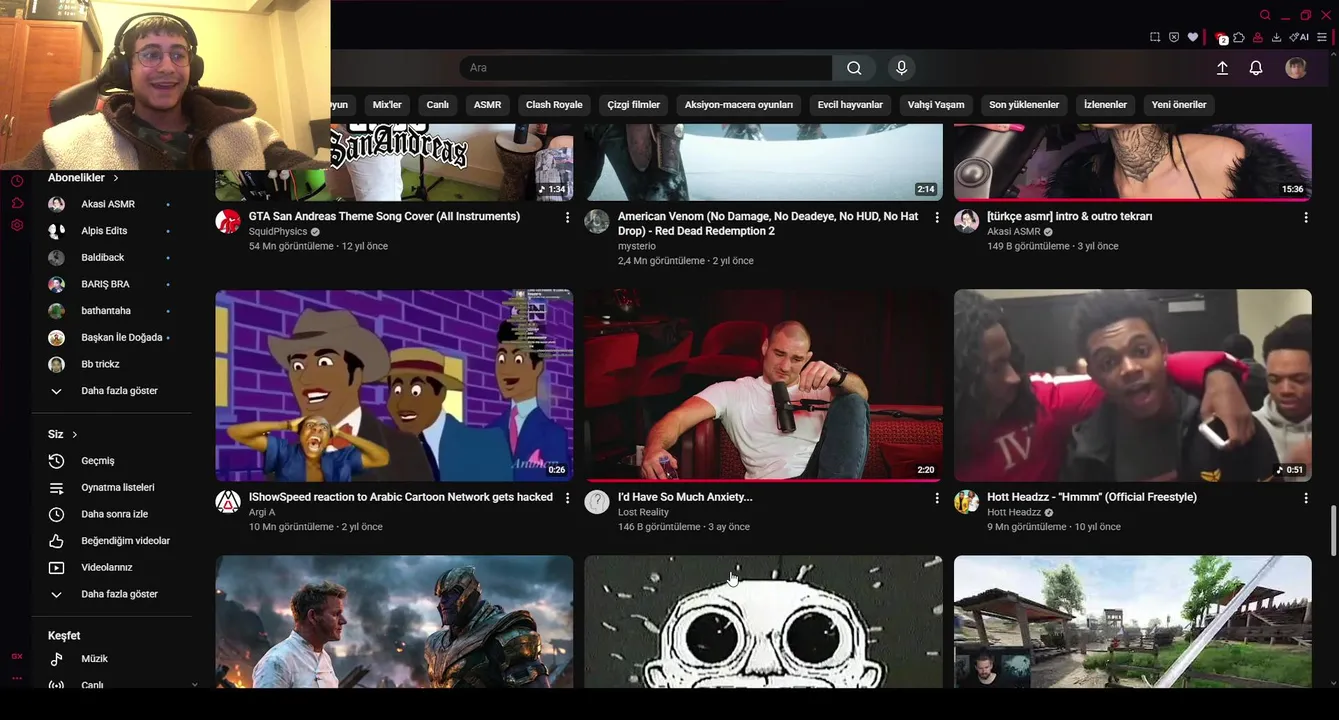Open options menu for GTA San Andreas Theme video
This screenshot has height=720, width=1339.
[568, 217]
